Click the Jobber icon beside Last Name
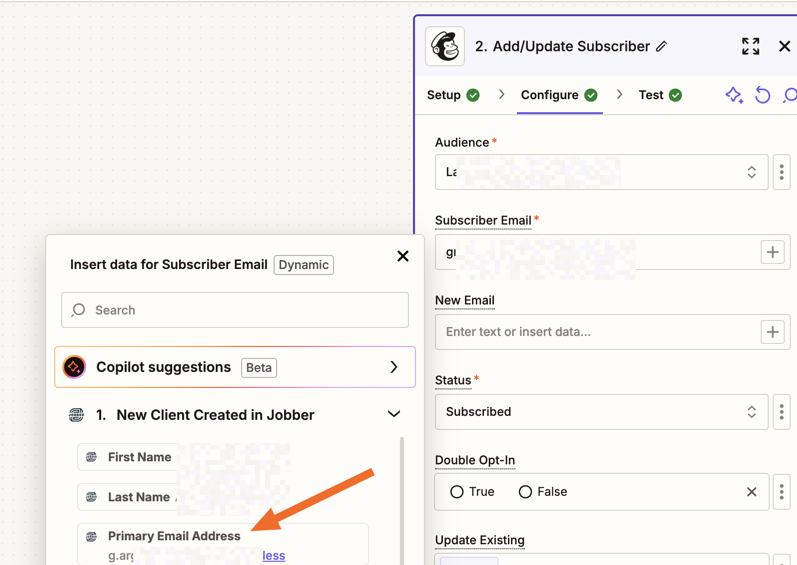 pos(91,497)
